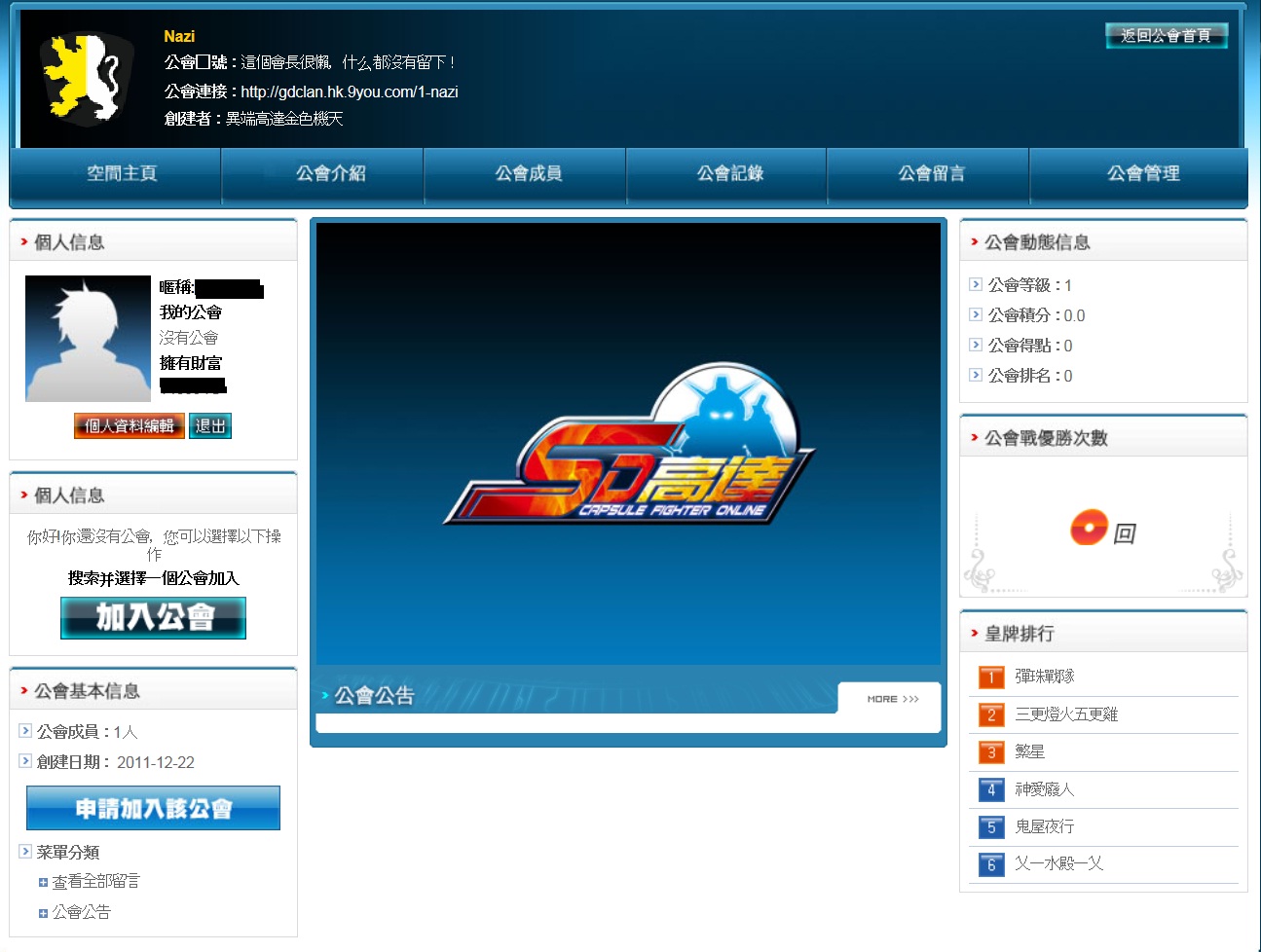
Task: Click the 公會積分：0.0 text
Action: (x=1036, y=315)
